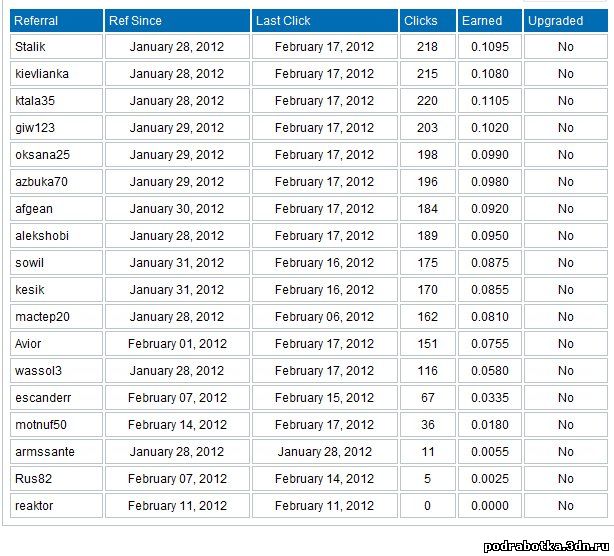Open the podrabotka.3dn.ru watermark link
Viewport: 614px width, 556px height.
[546, 547]
